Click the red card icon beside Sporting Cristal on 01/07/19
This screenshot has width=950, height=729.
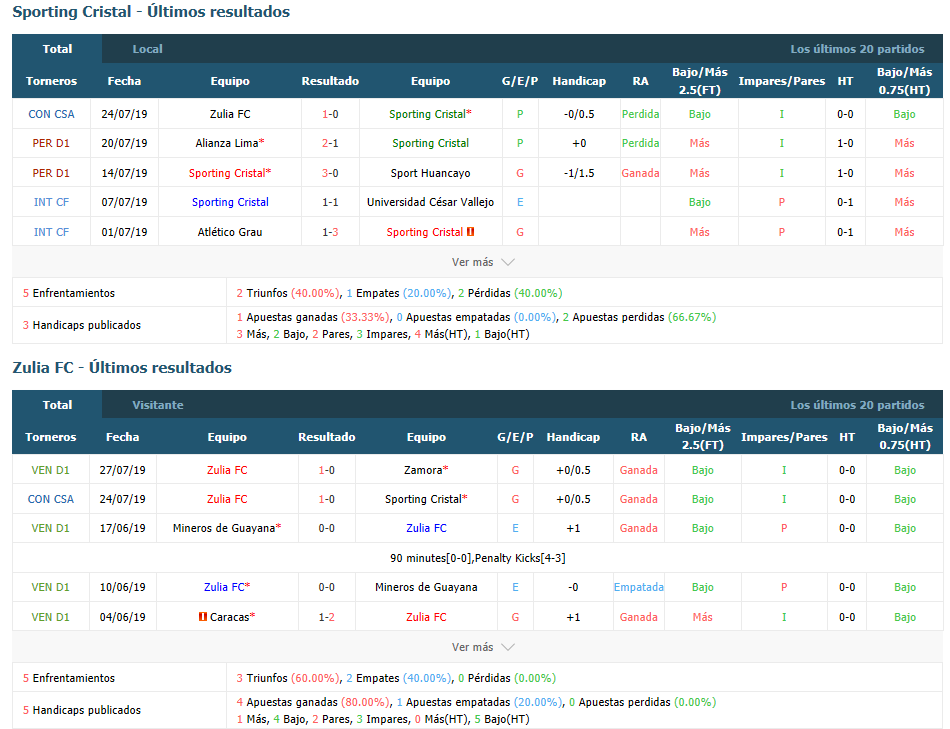click(x=471, y=231)
